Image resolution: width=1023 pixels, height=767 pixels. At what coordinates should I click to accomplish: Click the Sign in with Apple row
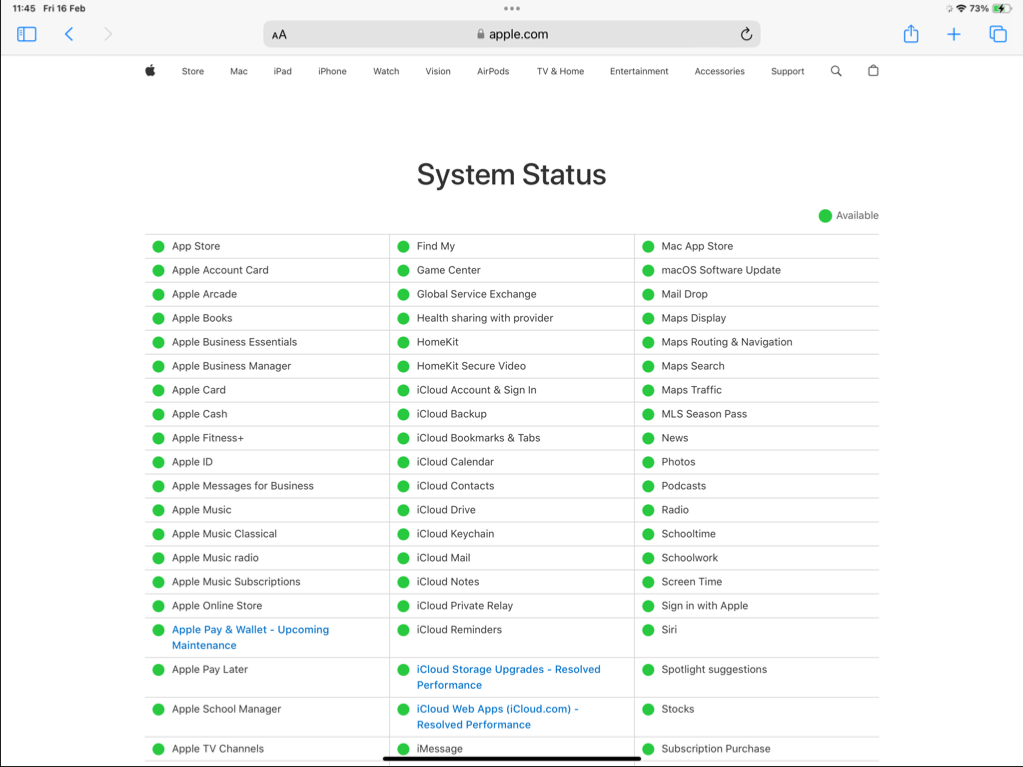(757, 606)
